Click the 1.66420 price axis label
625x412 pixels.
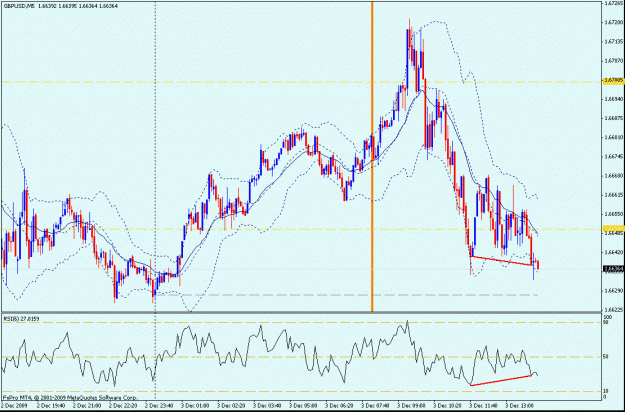click(x=614, y=252)
